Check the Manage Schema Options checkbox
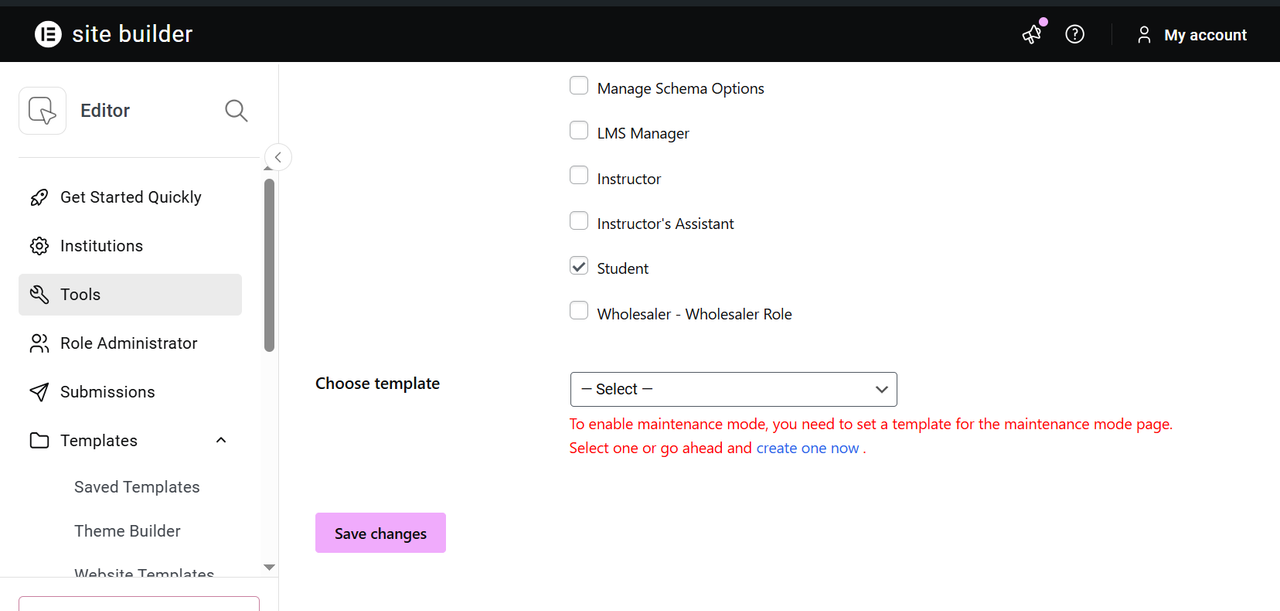 pyautogui.click(x=579, y=86)
